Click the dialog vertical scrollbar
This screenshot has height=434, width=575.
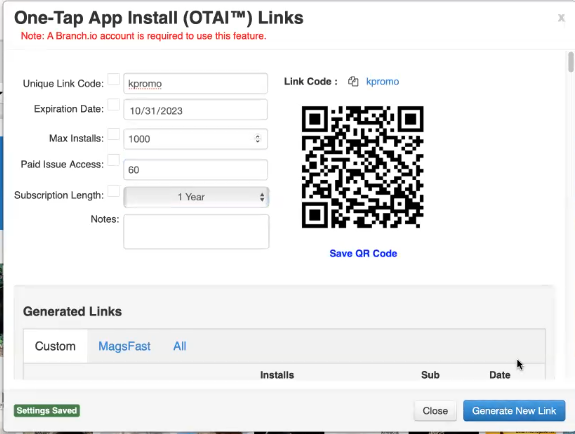coord(570,62)
